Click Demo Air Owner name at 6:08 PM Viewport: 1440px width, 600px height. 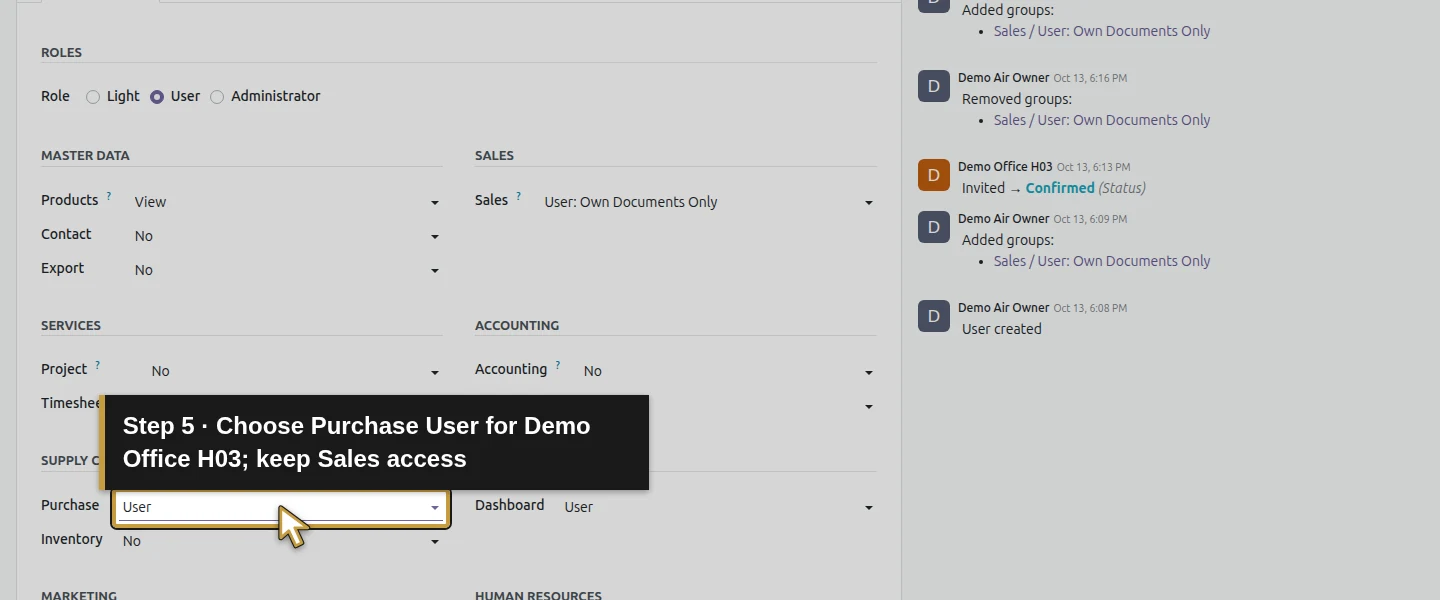pyautogui.click(x=1004, y=308)
